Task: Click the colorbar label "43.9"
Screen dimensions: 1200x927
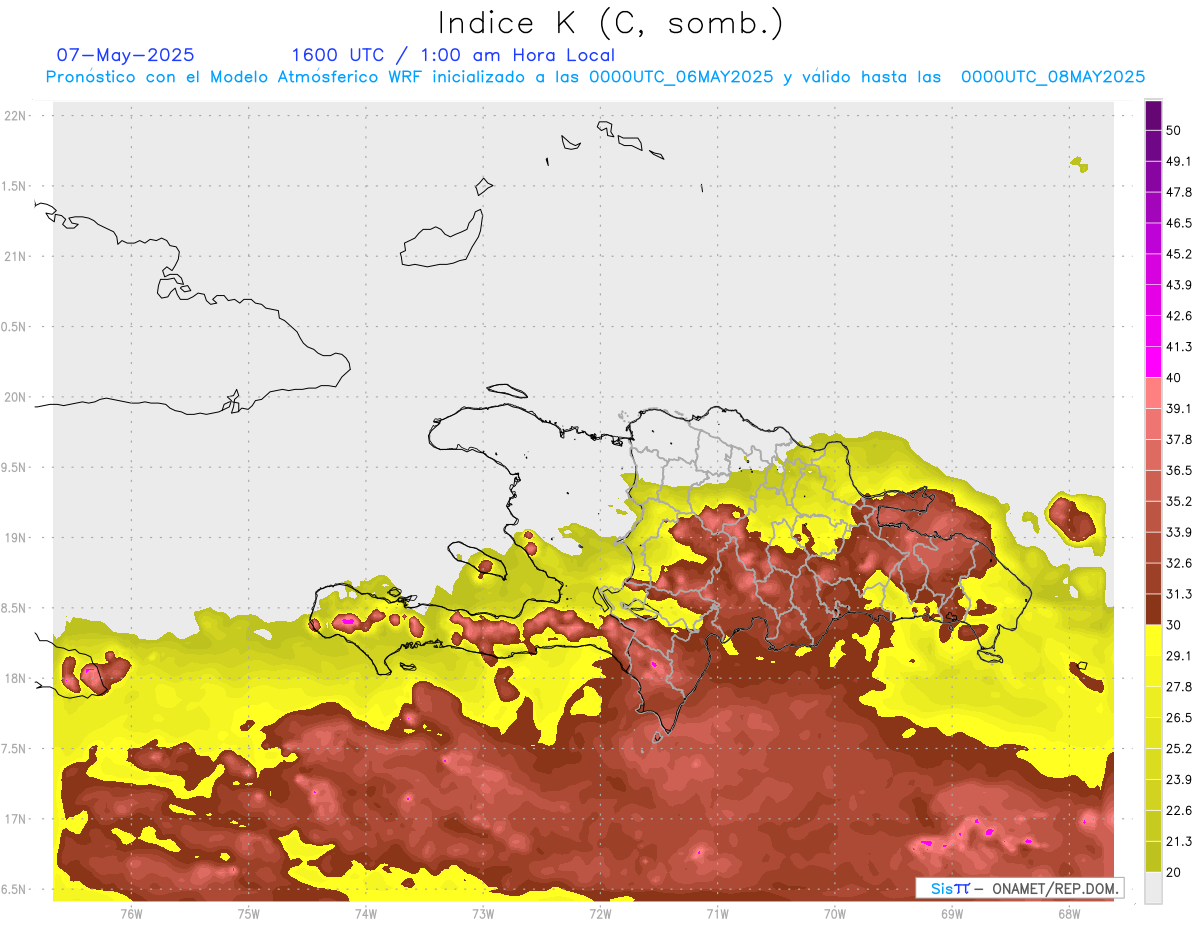Action: [x=1179, y=285]
